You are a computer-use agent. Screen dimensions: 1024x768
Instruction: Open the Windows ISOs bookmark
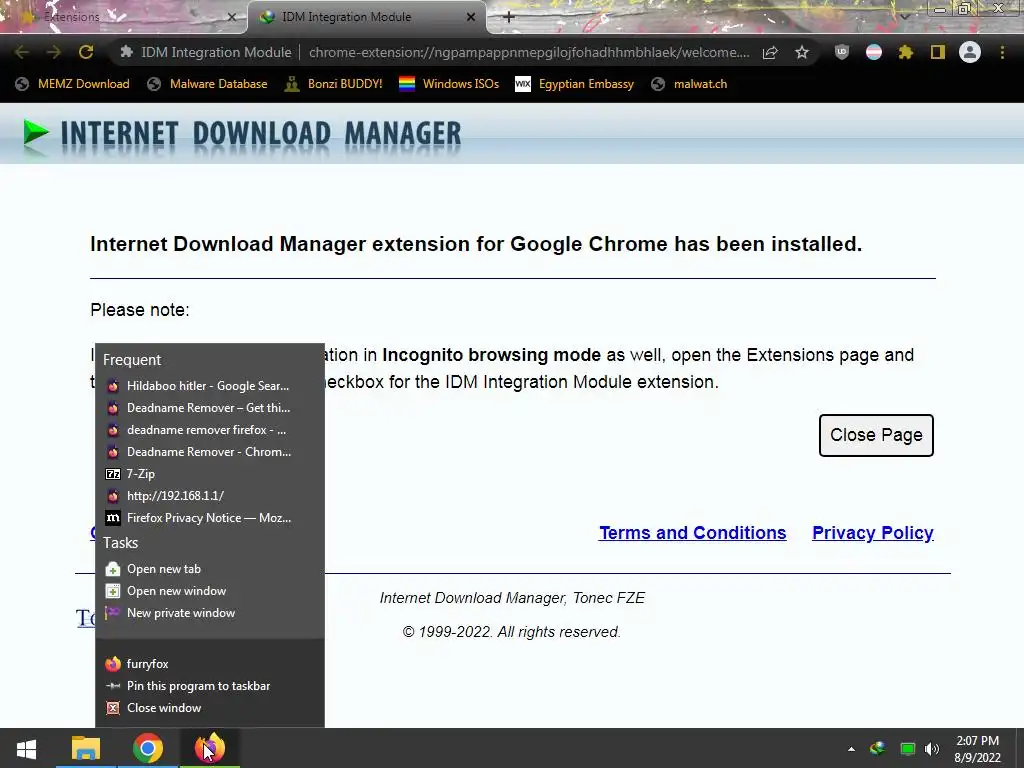coord(449,84)
